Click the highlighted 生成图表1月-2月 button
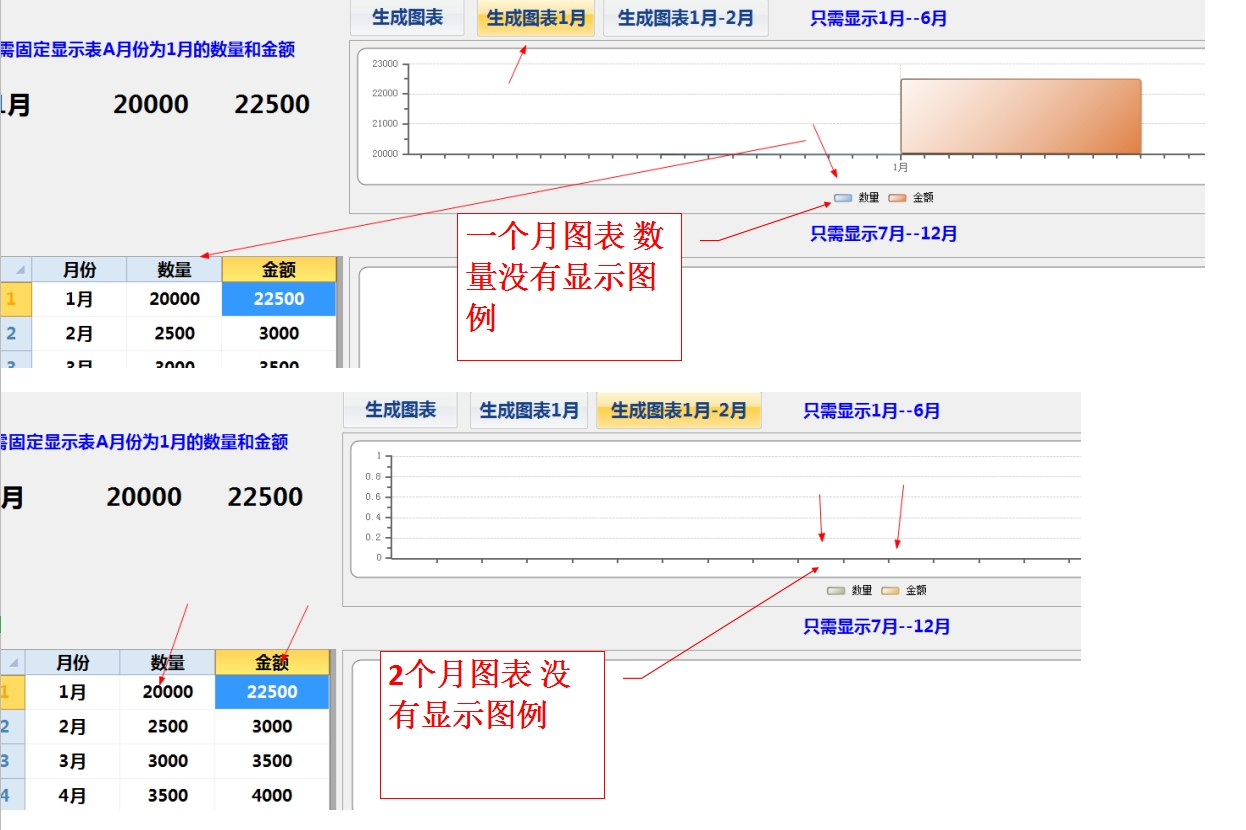The width and height of the screenshot is (1246, 830). [678, 410]
